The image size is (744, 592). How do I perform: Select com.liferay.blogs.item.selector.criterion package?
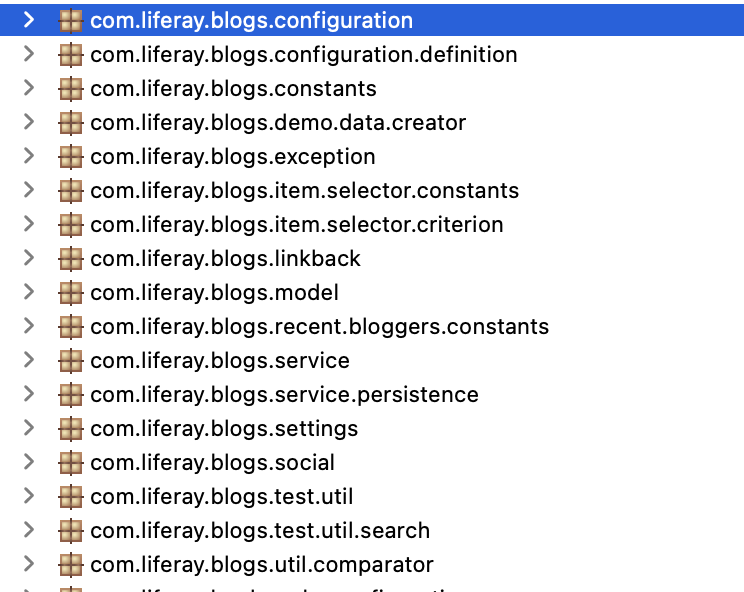tap(297, 225)
